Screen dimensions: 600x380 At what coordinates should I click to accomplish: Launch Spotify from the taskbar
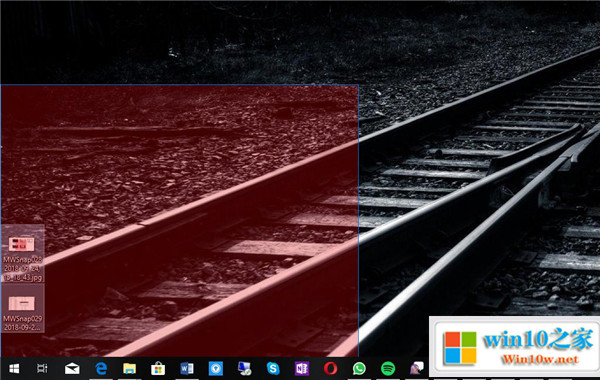[388, 369]
